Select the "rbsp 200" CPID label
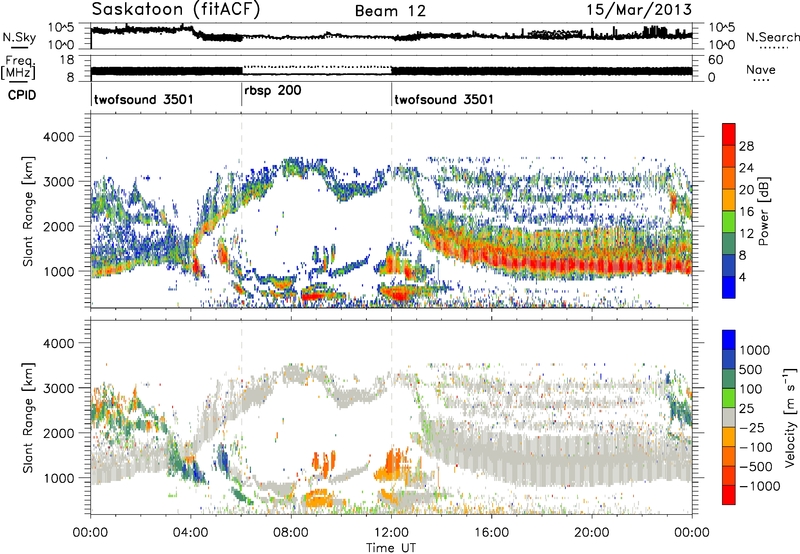The image size is (800, 554). [x=272, y=91]
